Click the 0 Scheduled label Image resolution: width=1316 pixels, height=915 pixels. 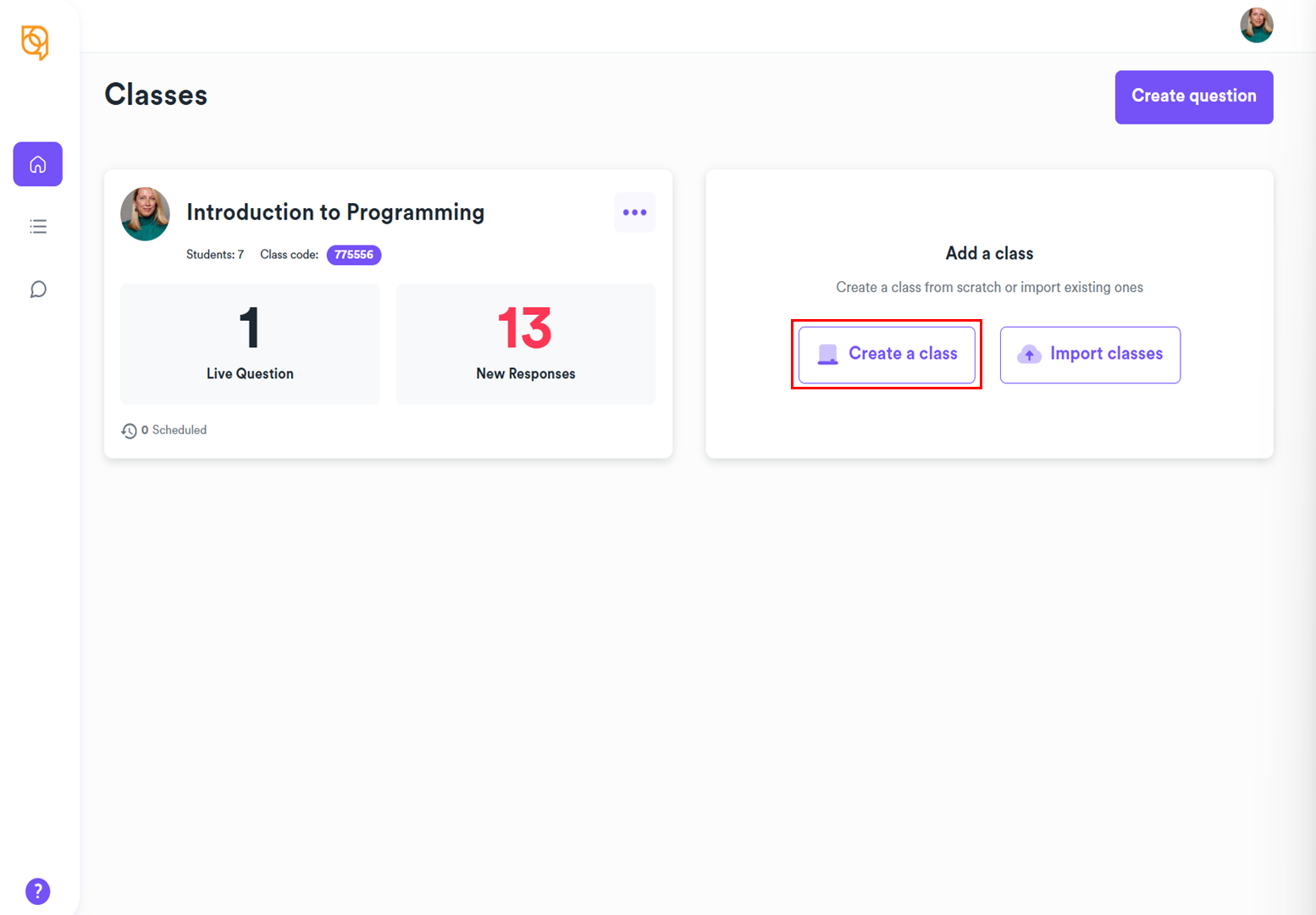(x=174, y=430)
